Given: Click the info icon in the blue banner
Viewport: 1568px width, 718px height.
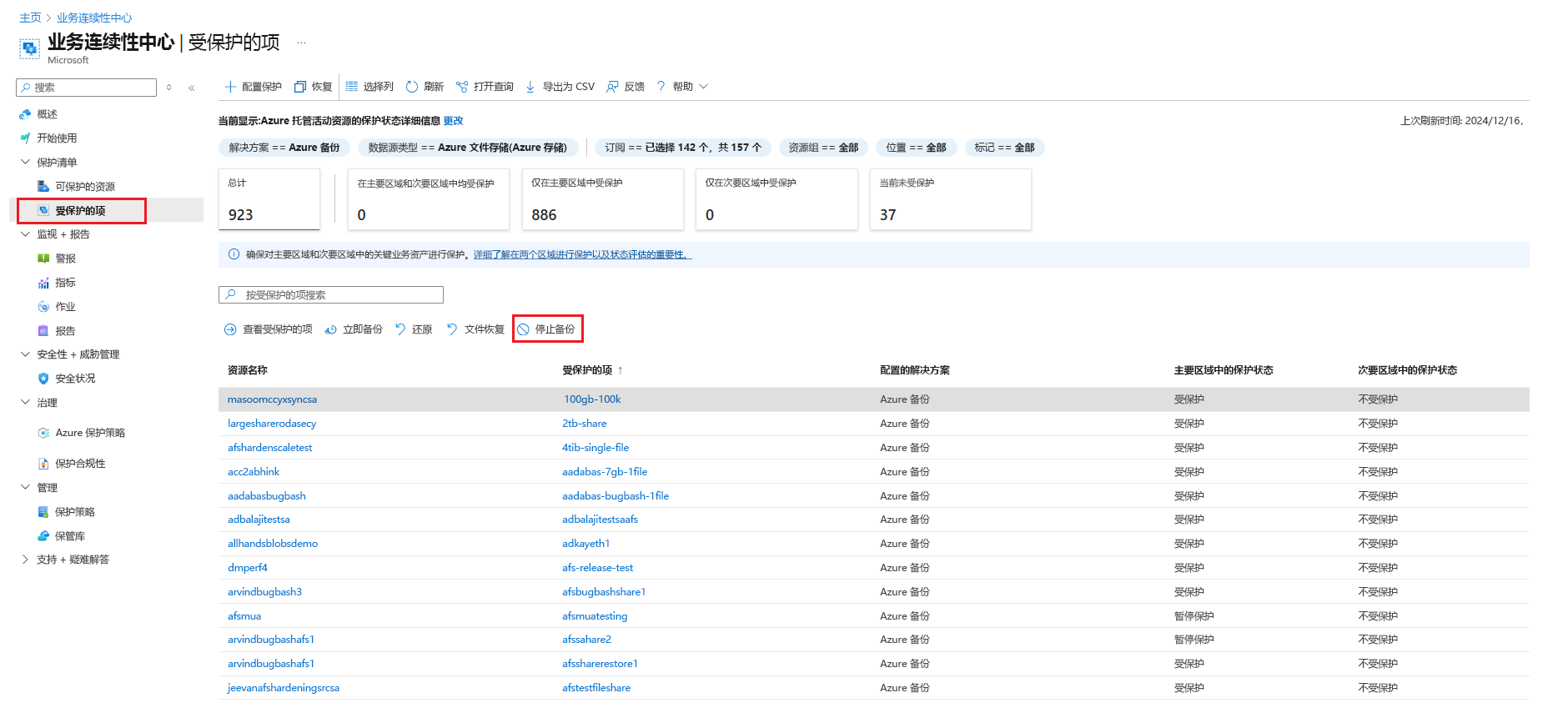Looking at the screenshot, I should (x=234, y=254).
